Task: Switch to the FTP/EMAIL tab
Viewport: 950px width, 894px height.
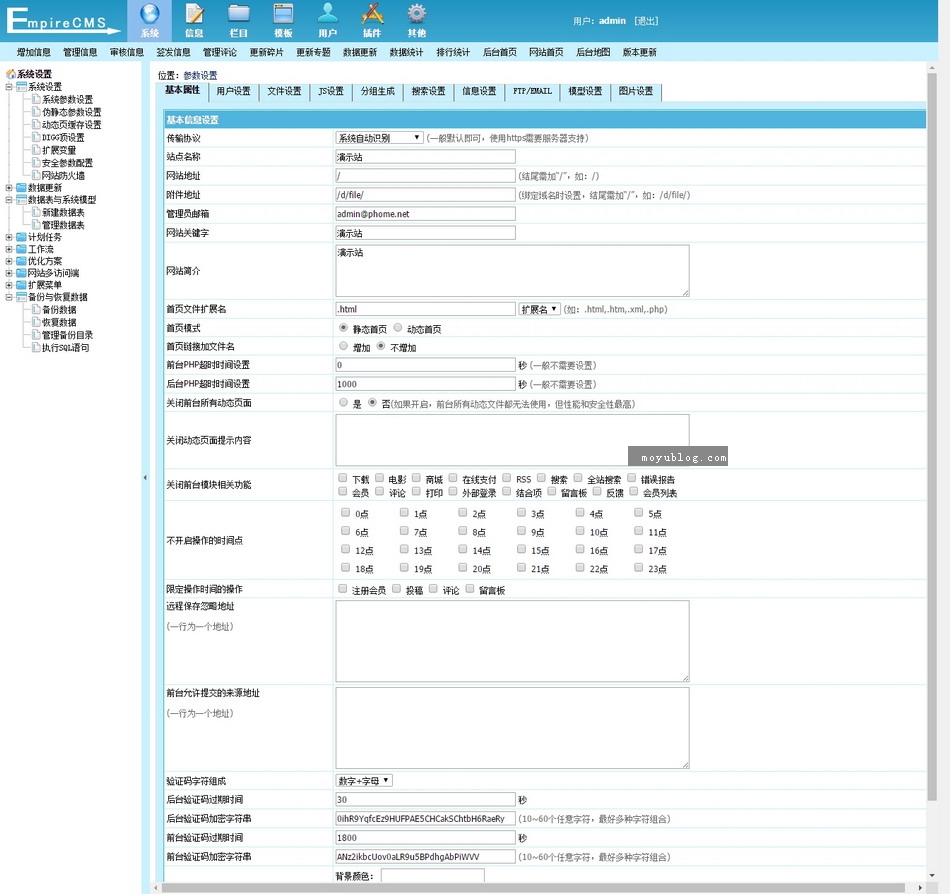Action: [532, 91]
